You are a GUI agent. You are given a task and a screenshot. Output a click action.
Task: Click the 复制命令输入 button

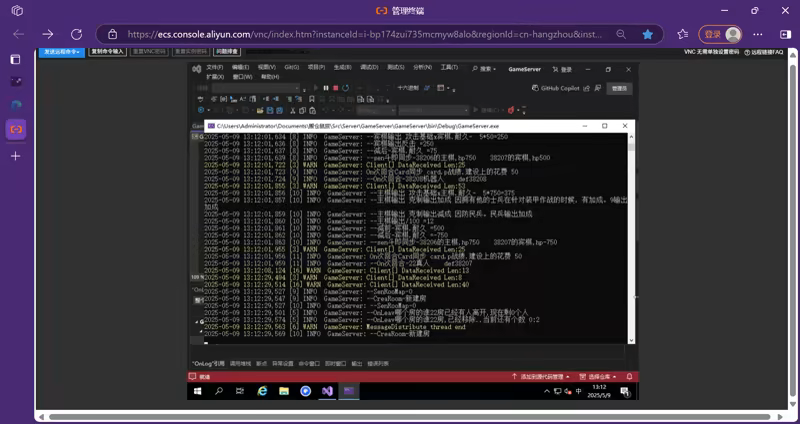click(x=108, y=51)
